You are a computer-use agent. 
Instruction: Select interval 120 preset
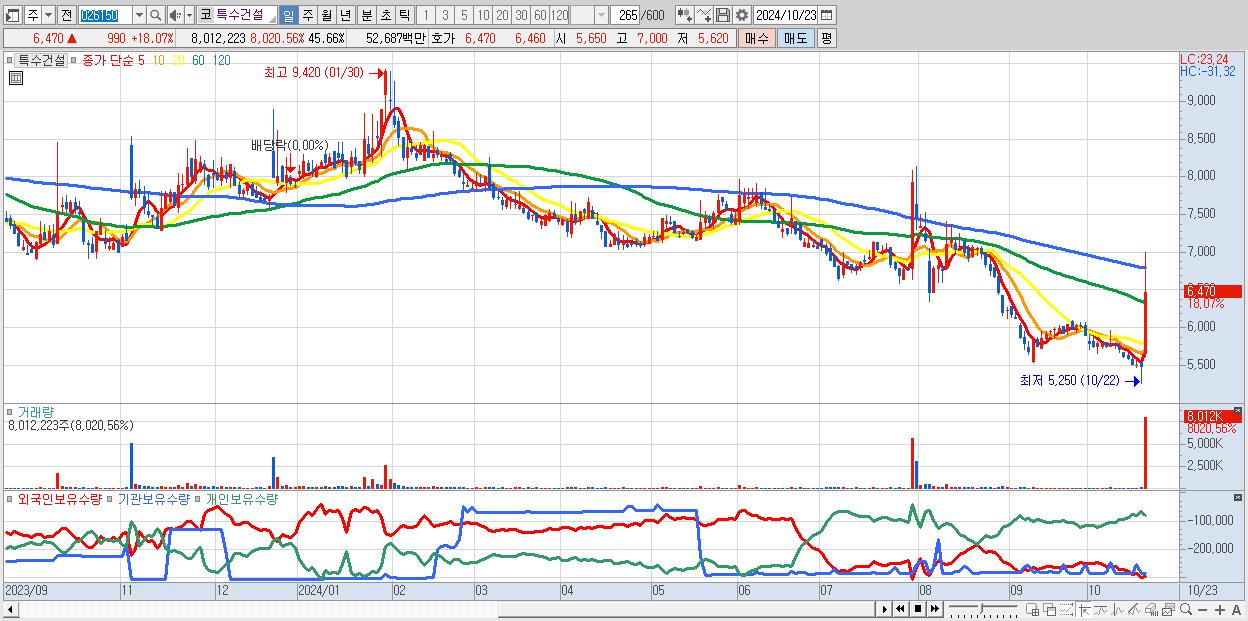pyautogui.click(x=559, y=15)
